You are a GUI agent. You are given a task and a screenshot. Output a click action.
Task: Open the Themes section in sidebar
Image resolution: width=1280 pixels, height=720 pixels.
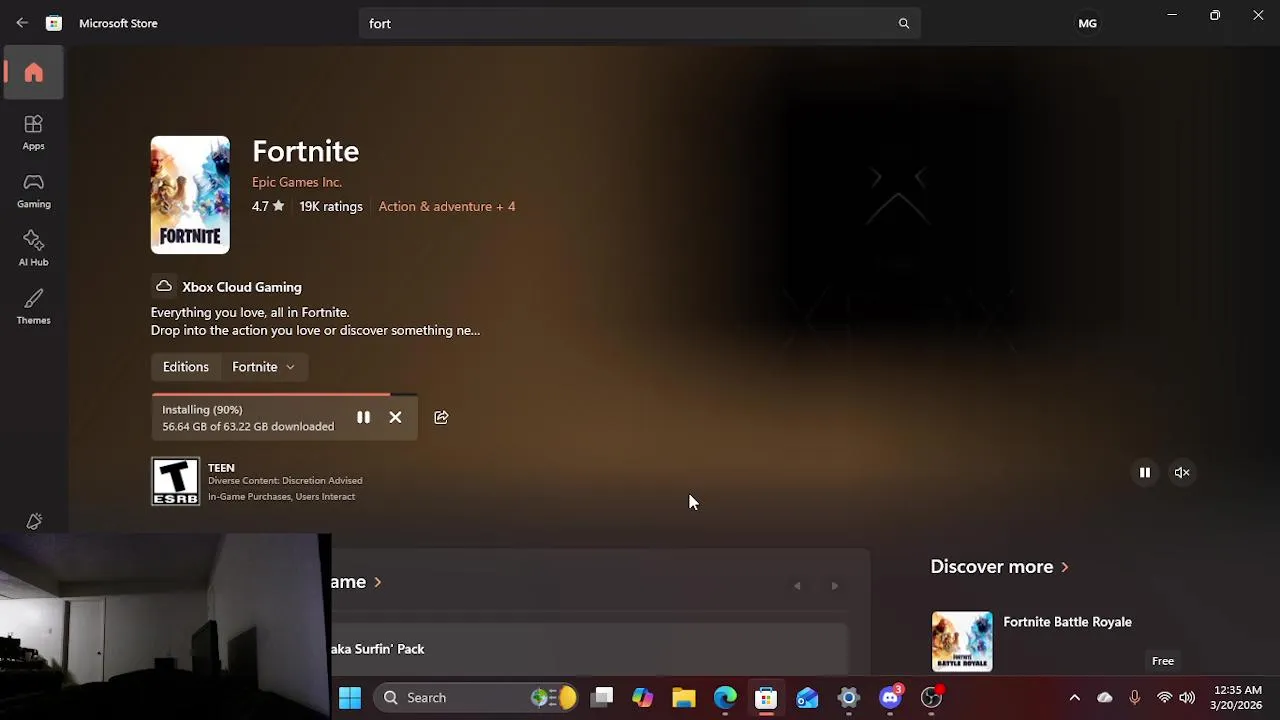coord(34,306)
